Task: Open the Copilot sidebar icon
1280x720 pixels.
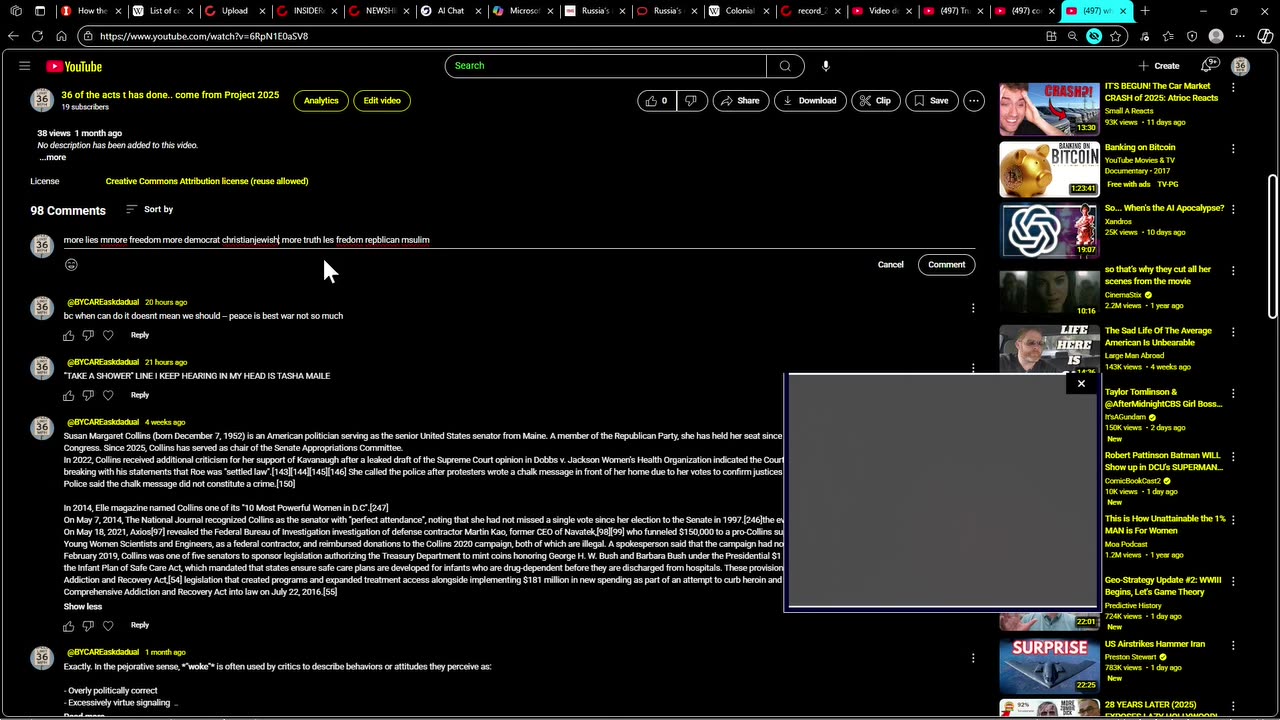Action: pyautogui.click(x=1265, y=36)
